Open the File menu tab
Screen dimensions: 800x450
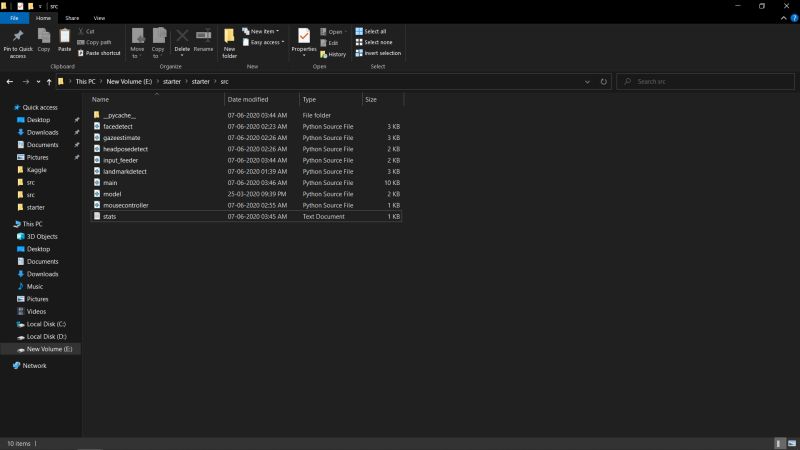click(x=14, y=18)
